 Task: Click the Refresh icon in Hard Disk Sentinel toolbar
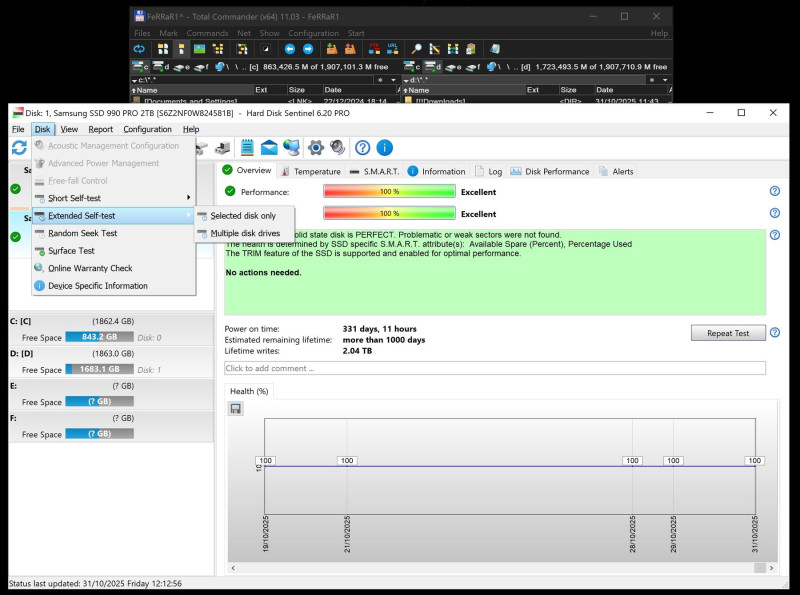point(19,148)
